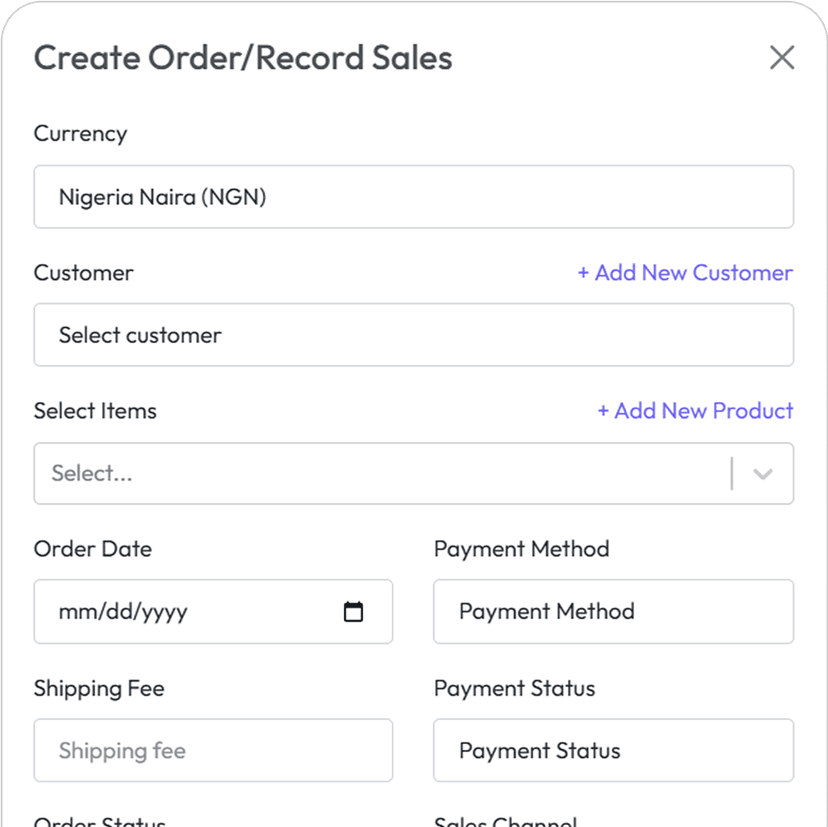Click the 'Create Order/Record Sales' heading
This screenshot has height=827, width=828.
point(243,58)
